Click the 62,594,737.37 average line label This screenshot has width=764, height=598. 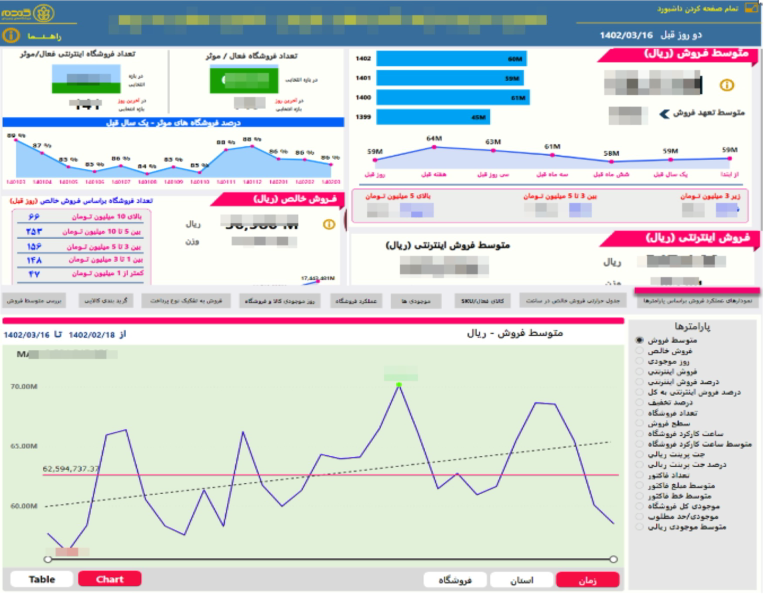(x=71, y=468)
